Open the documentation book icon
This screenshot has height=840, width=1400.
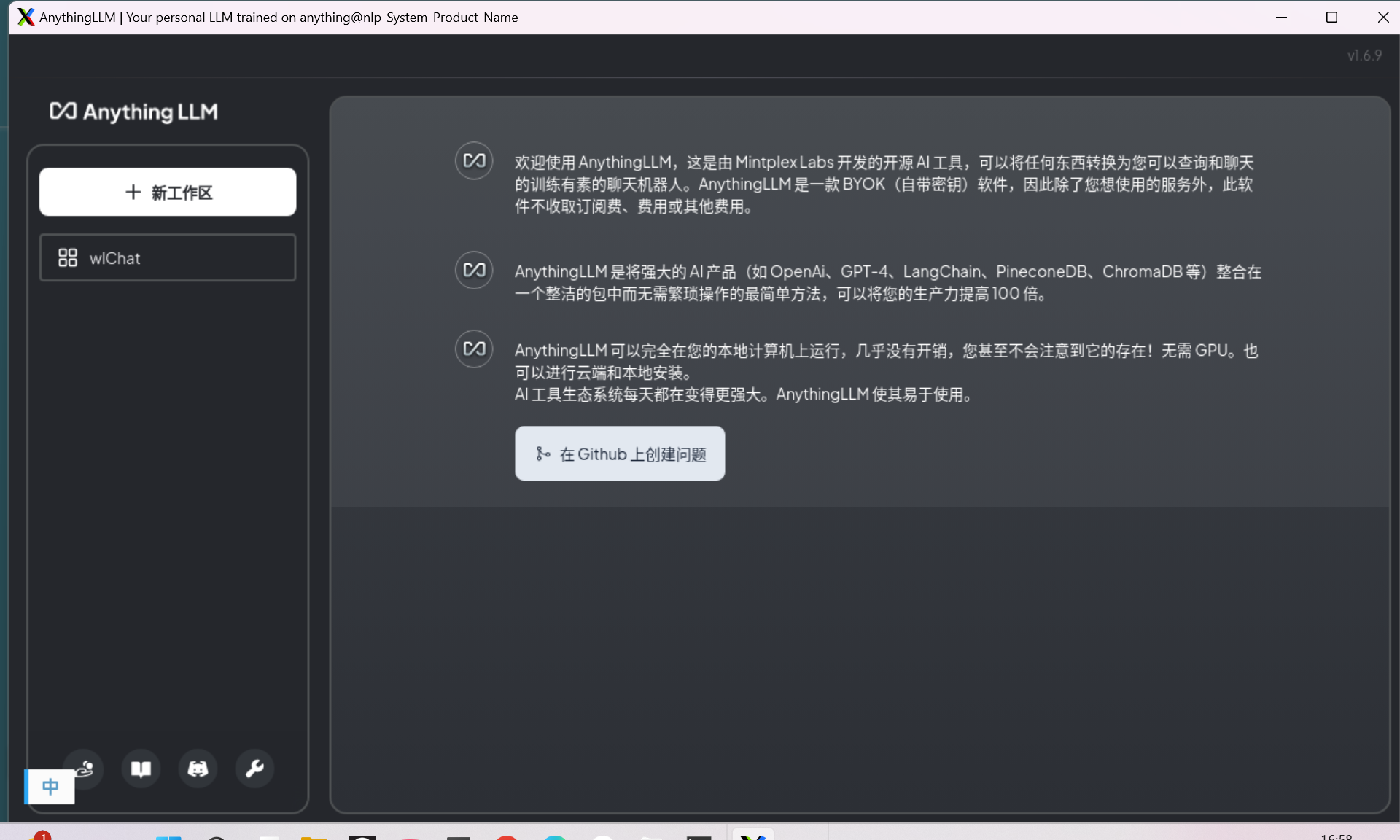coord(141,769)
